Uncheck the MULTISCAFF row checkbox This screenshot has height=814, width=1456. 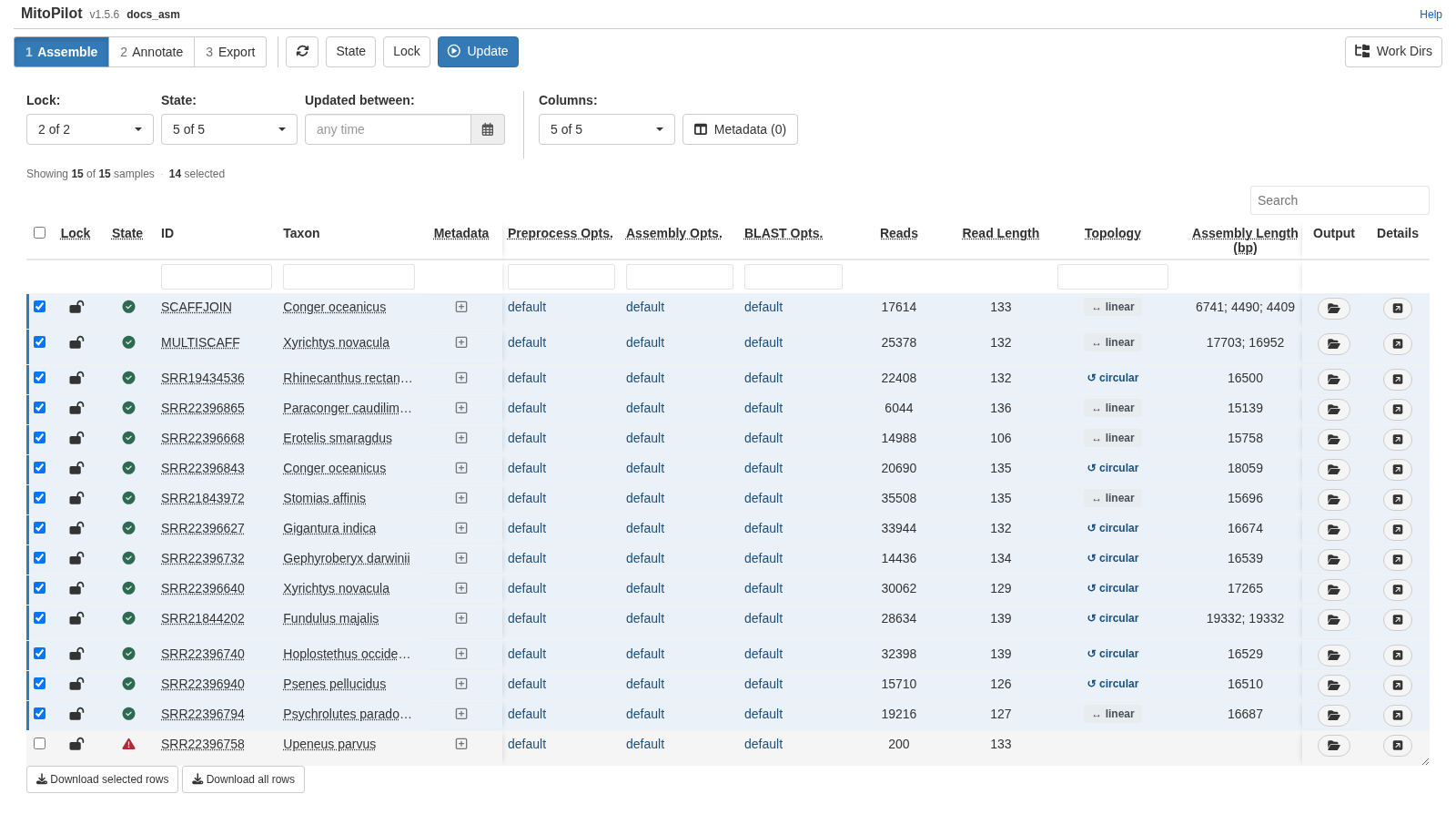39,341
